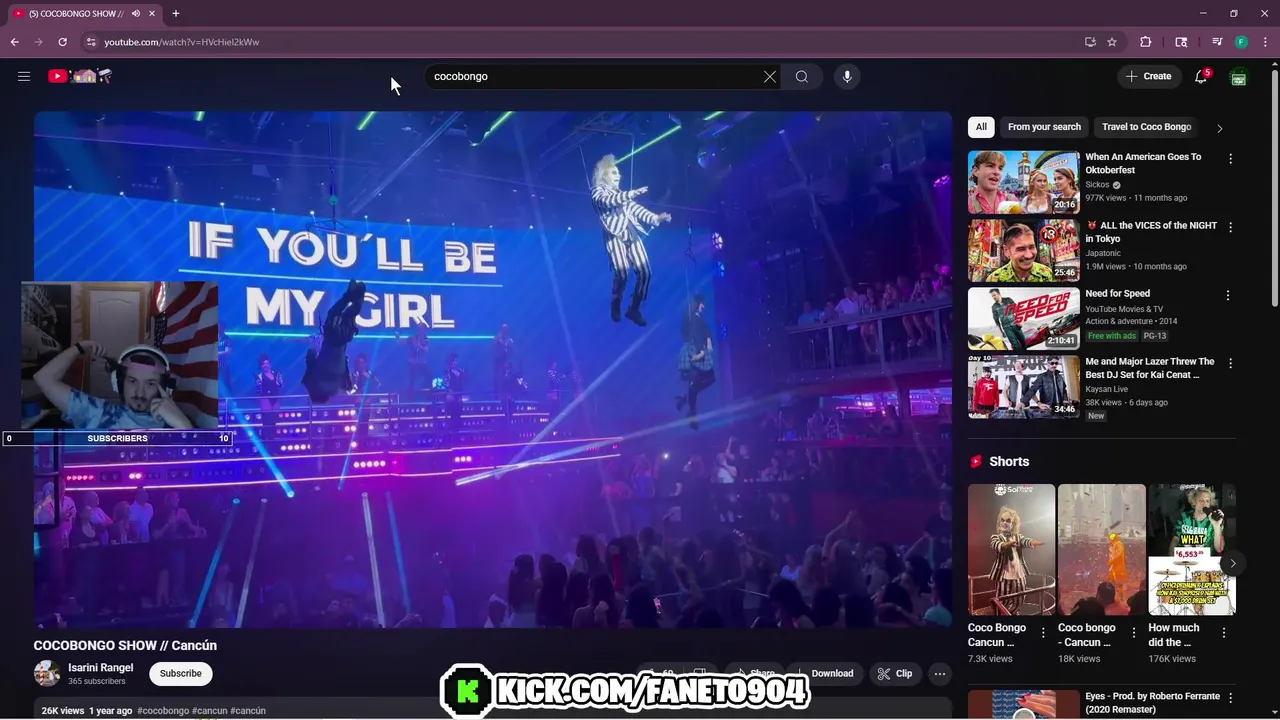Open Coco Bongo Cancun 7.3K views short
The width and height of the screenshot is (1280, 720).
click(1011, 549)
